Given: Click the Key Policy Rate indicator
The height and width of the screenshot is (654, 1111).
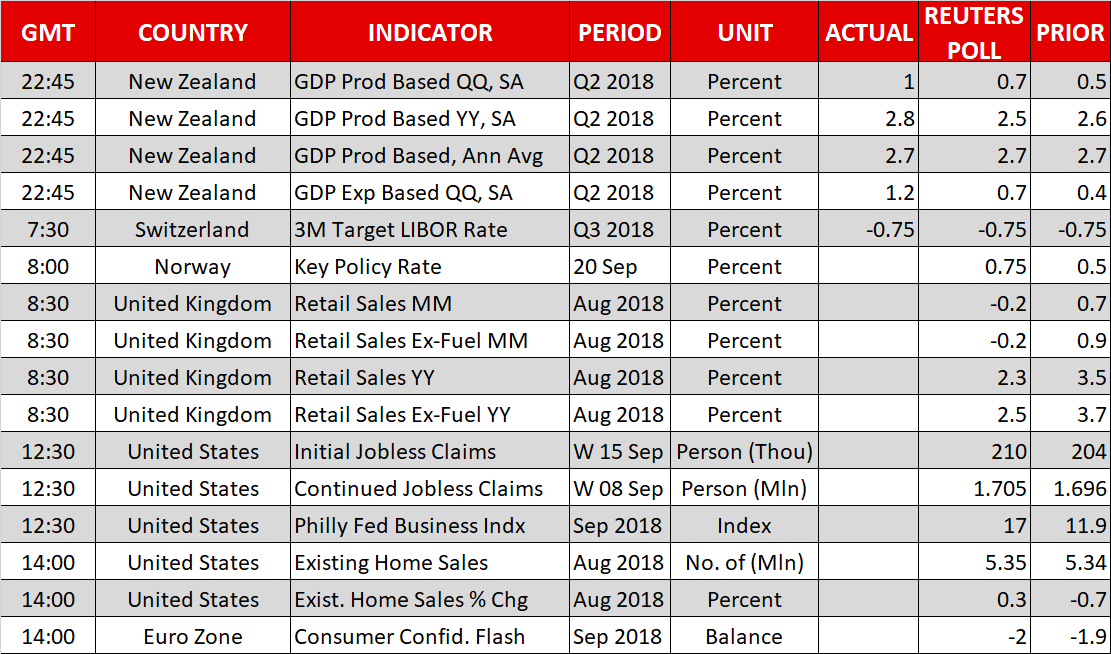Looking at the screenshot, I should [x=368, y=267].
